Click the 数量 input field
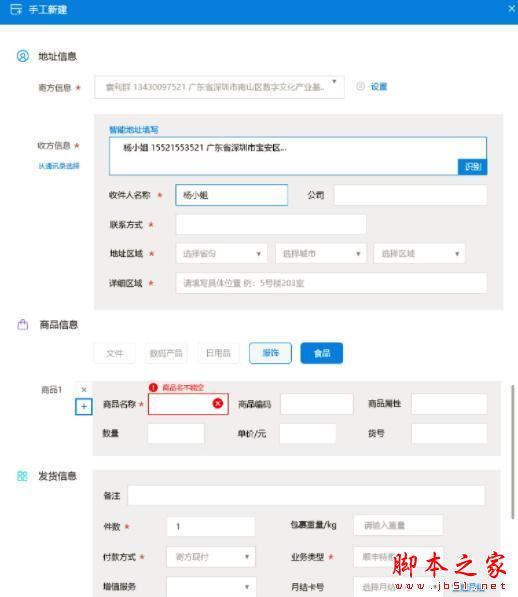The width and height of the screenshot is (518, 597). 175,433
